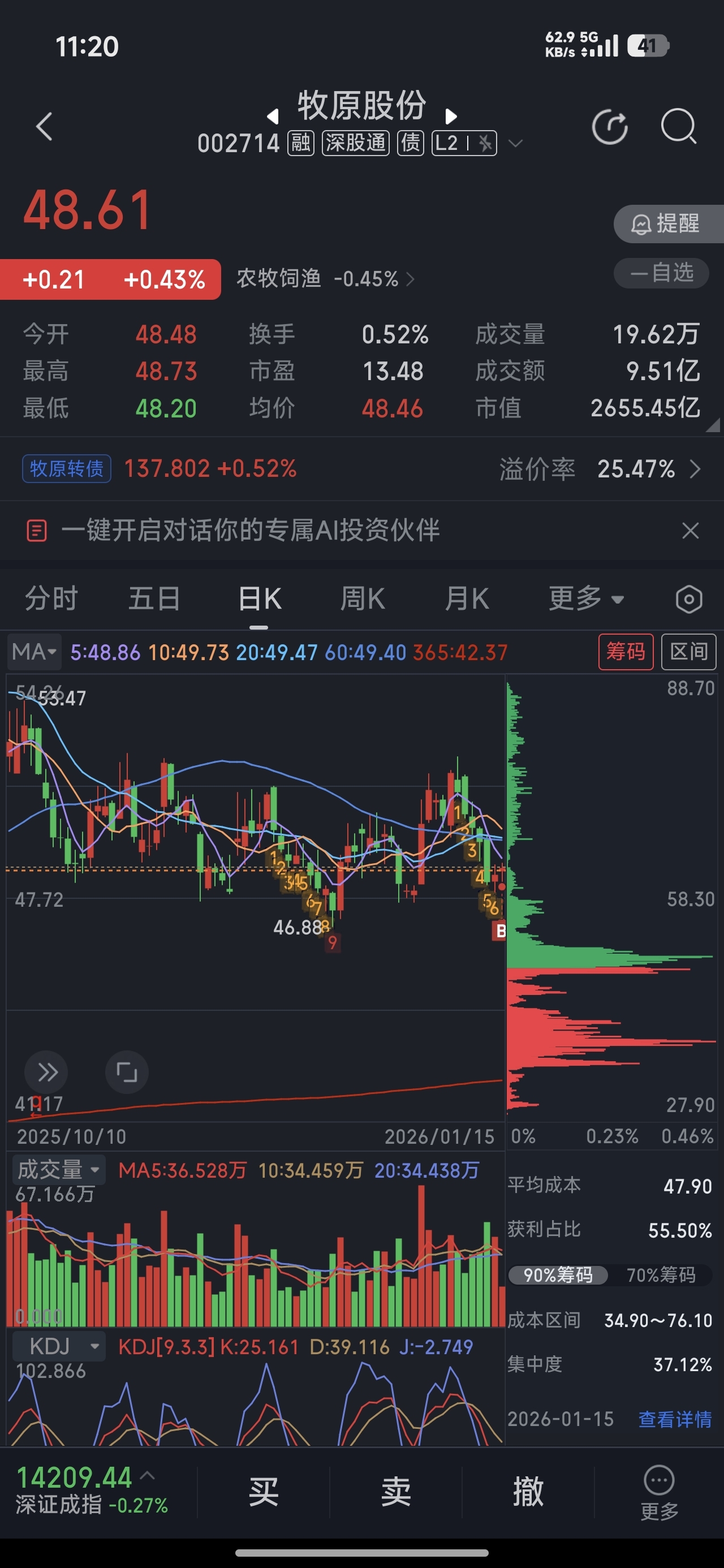Open 查看详情 link
Image resolution: width=724 pixels, height=1568 pixels.
pos(675,1419)
